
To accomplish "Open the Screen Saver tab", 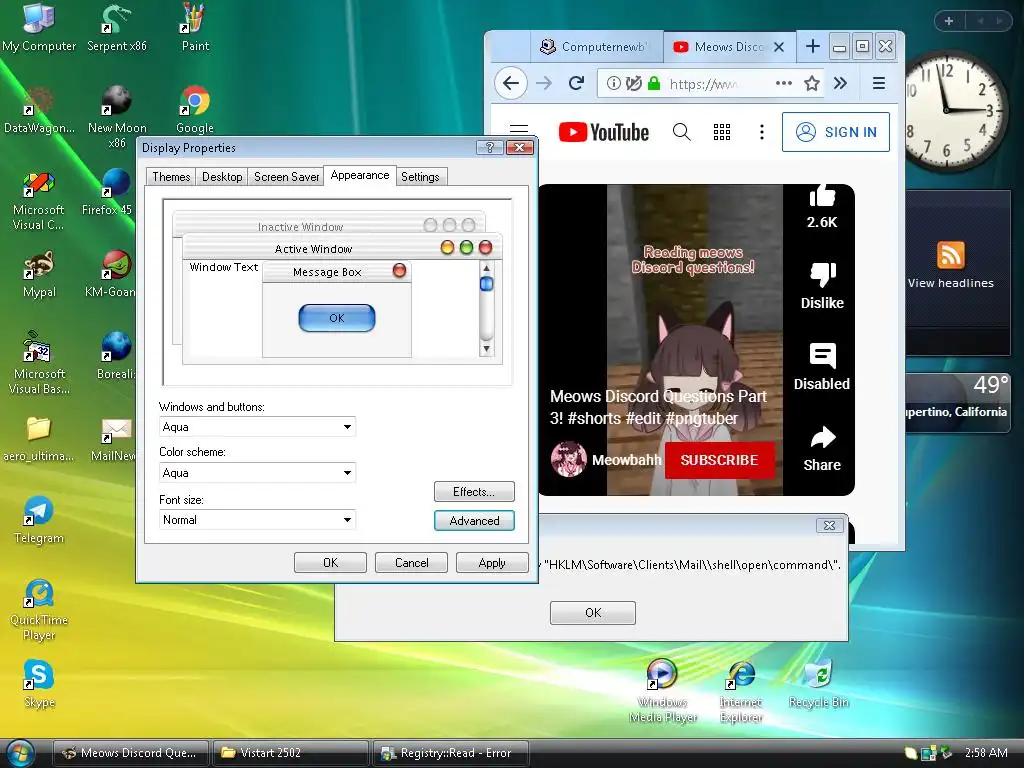I will click(x=286, y=176).
